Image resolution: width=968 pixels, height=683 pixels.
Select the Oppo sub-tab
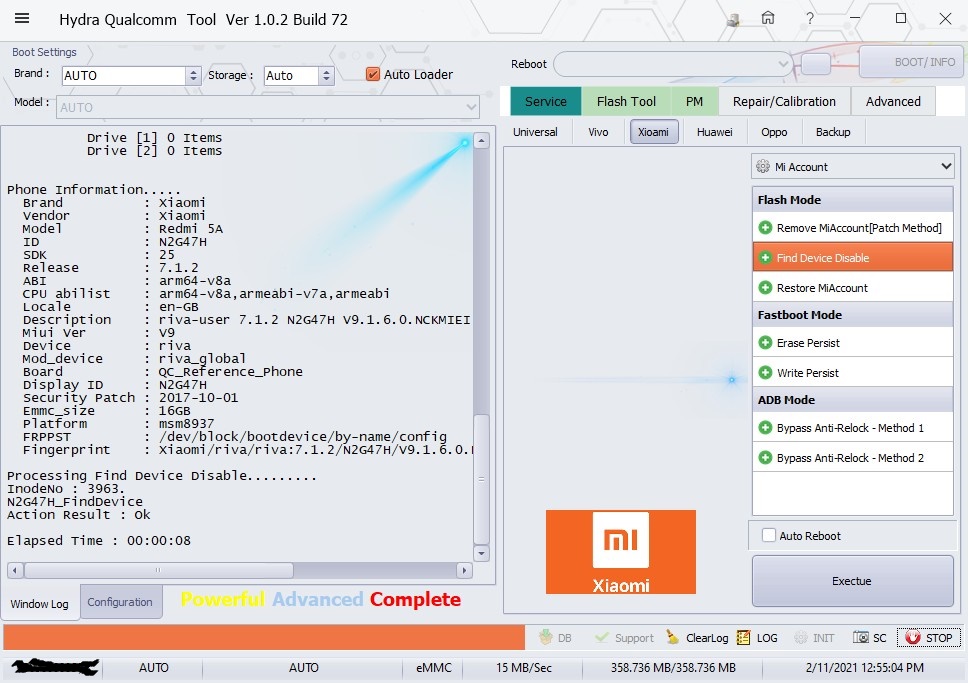[x=774, y=132]
